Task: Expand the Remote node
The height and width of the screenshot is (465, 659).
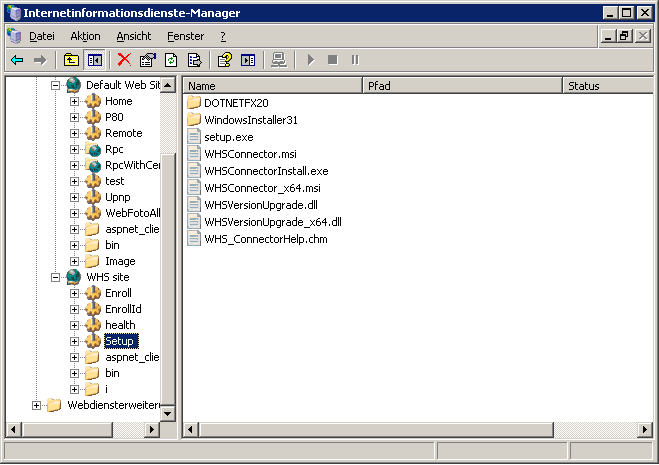Action: (x=74, y=133)
